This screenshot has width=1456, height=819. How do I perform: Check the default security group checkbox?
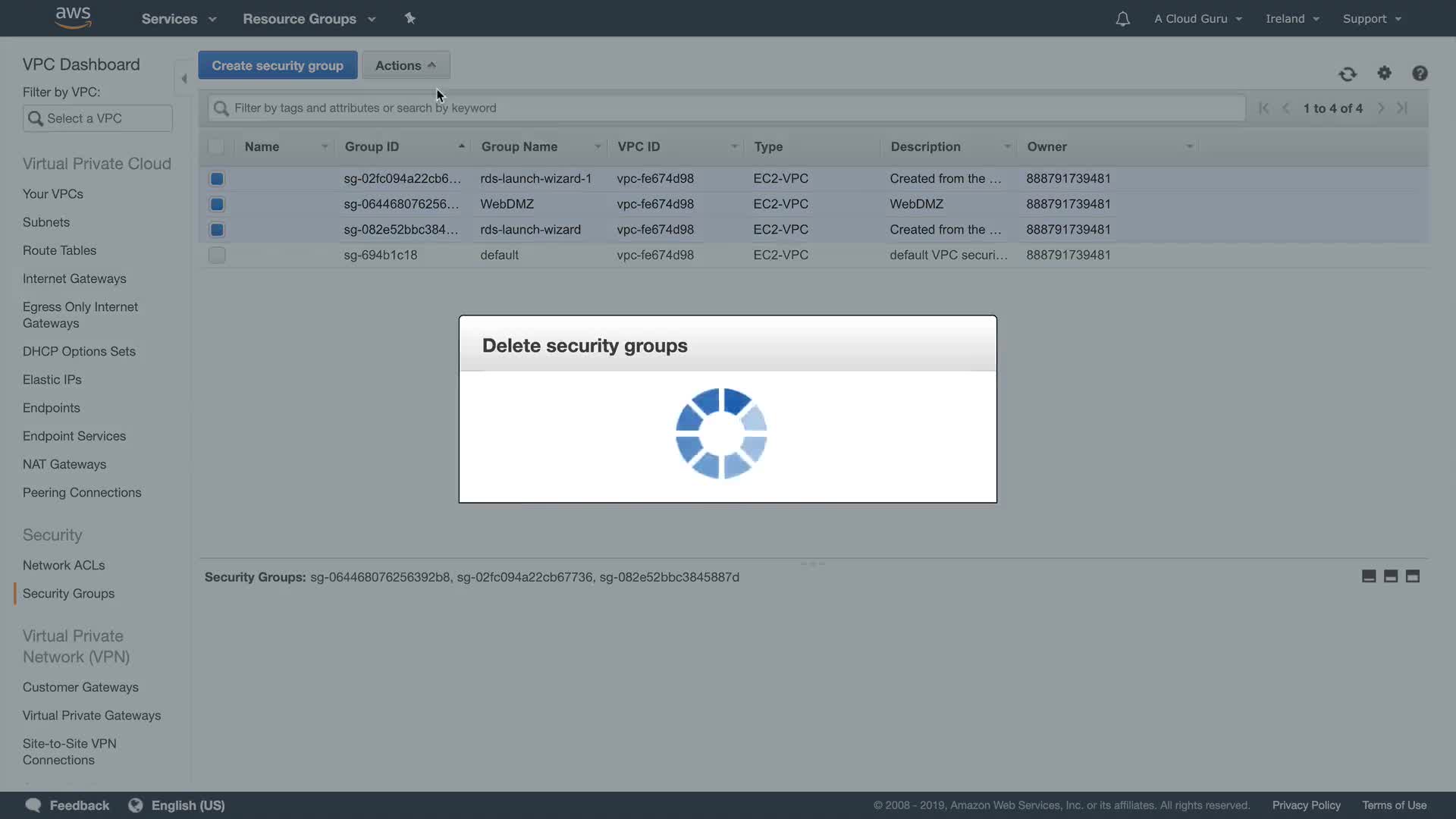tap(217, 255)
